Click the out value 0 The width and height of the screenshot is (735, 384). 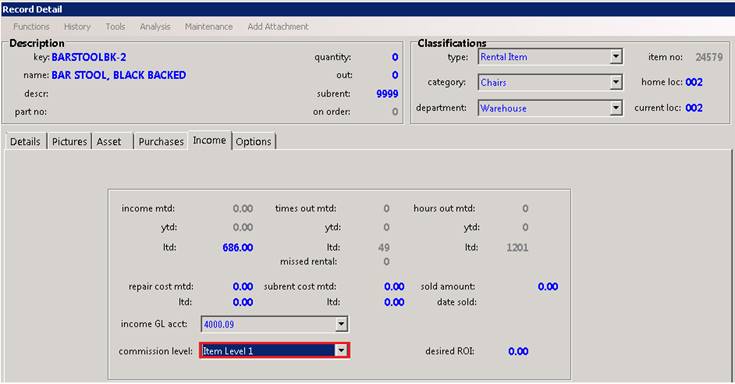point(395,75)
